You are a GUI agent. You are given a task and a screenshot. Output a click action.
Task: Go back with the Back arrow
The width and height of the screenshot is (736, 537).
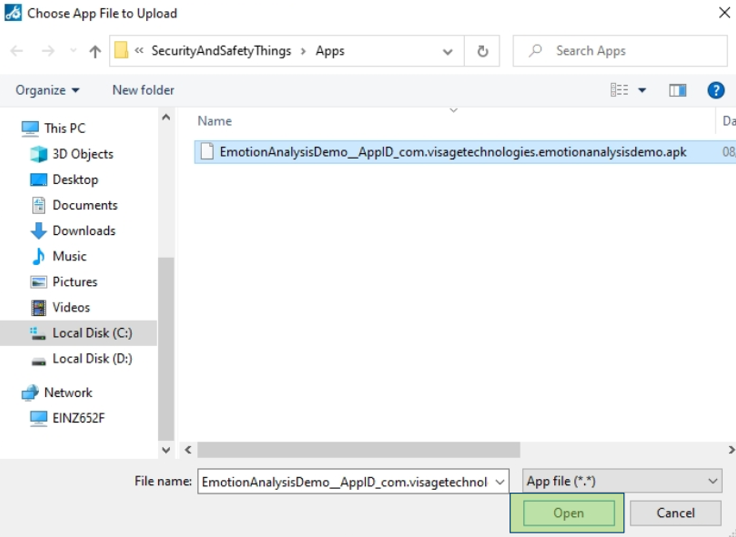click(17, 51)
